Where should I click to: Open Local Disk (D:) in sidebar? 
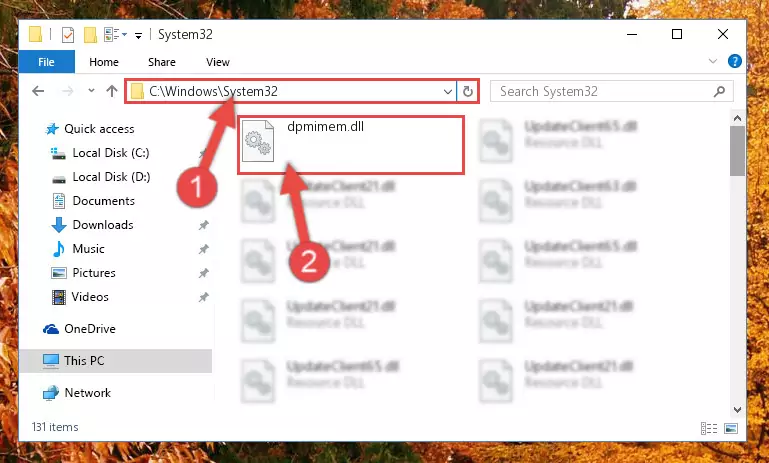click(111, 177)
